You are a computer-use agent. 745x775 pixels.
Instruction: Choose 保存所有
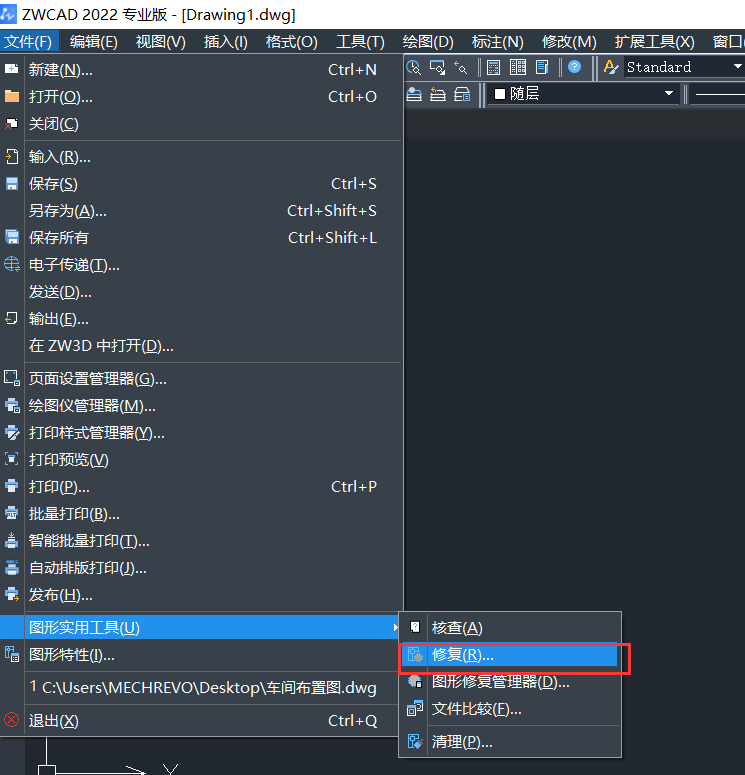200,238
